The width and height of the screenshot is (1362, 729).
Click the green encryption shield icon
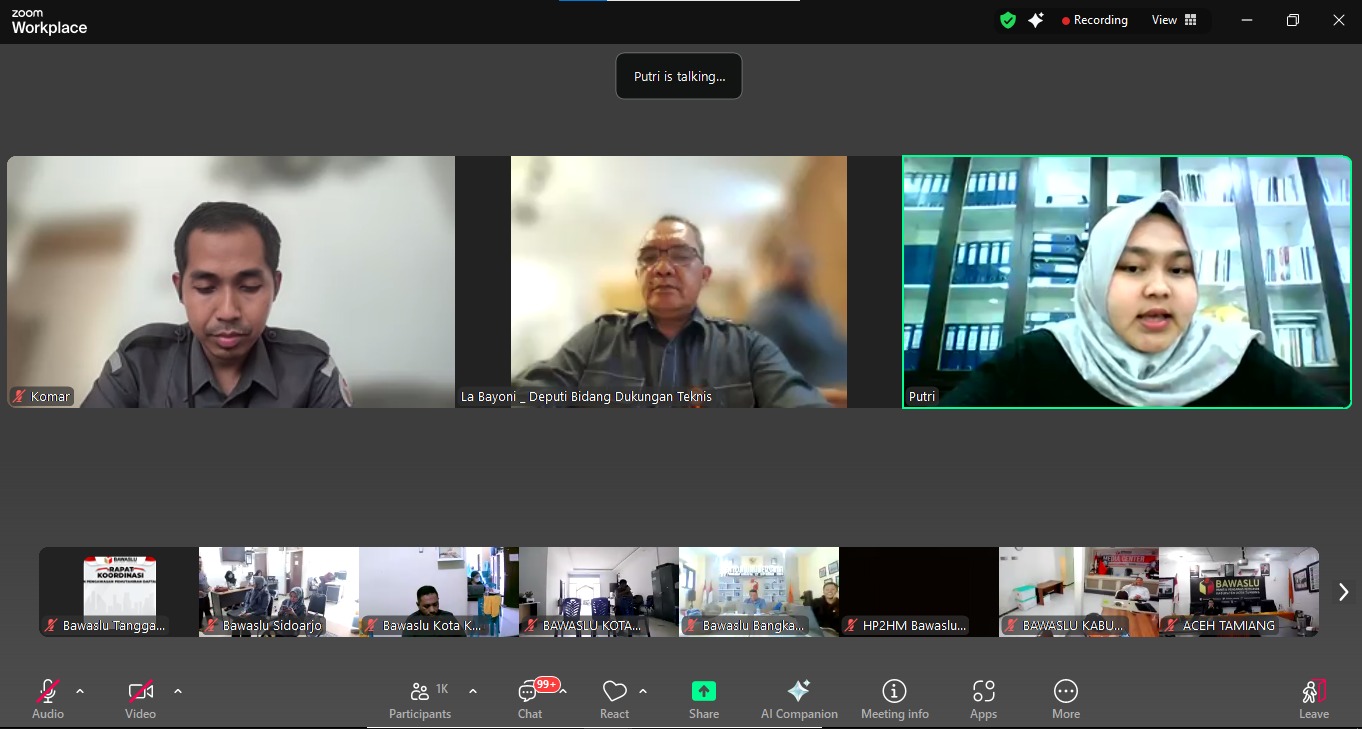1008,20
